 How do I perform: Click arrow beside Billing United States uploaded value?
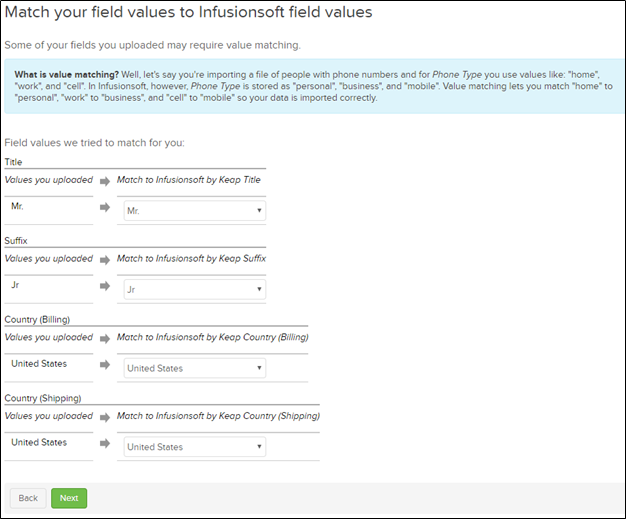tap(105, 364)
